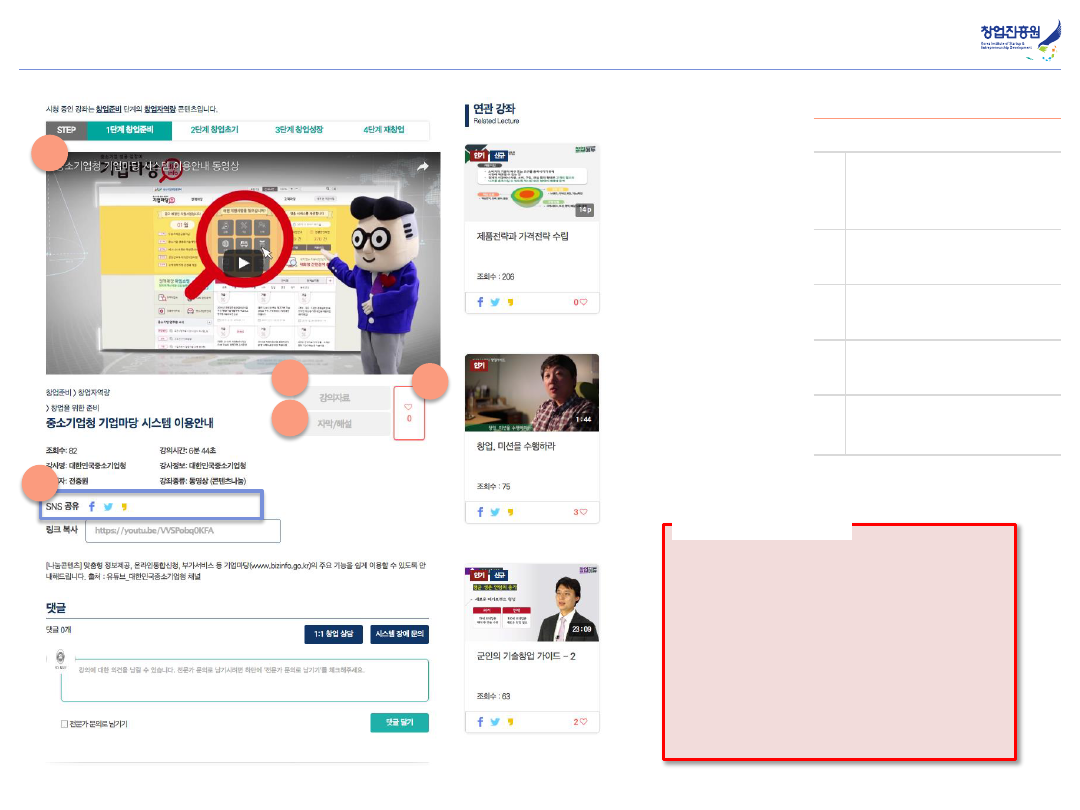This screenshot has width=1080, height=810.
Task: Click the 강의시간: 6분 44초 text
Action: pos(187,450)
